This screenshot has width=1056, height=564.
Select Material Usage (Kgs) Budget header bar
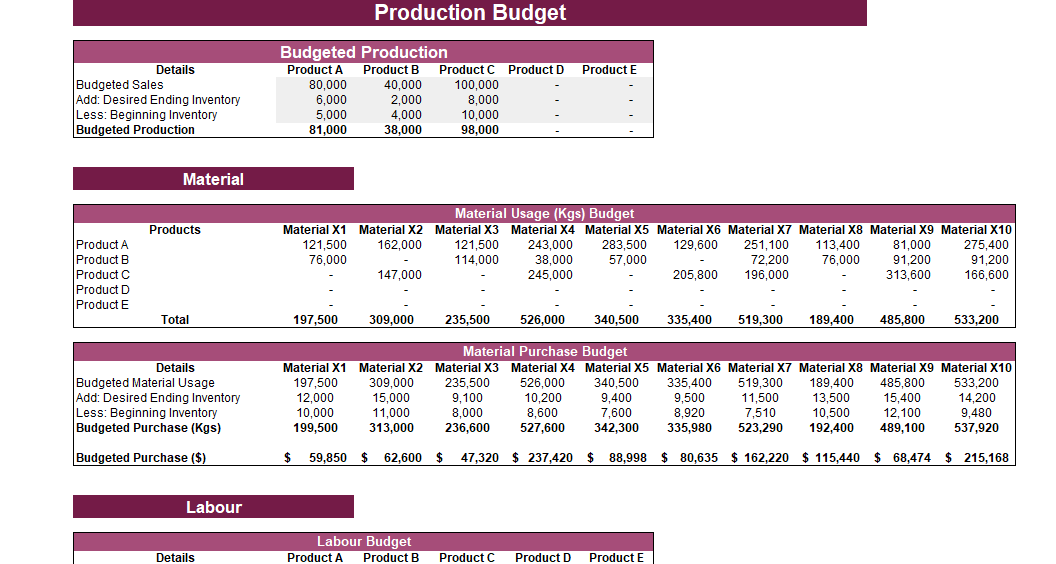point(544,213)
